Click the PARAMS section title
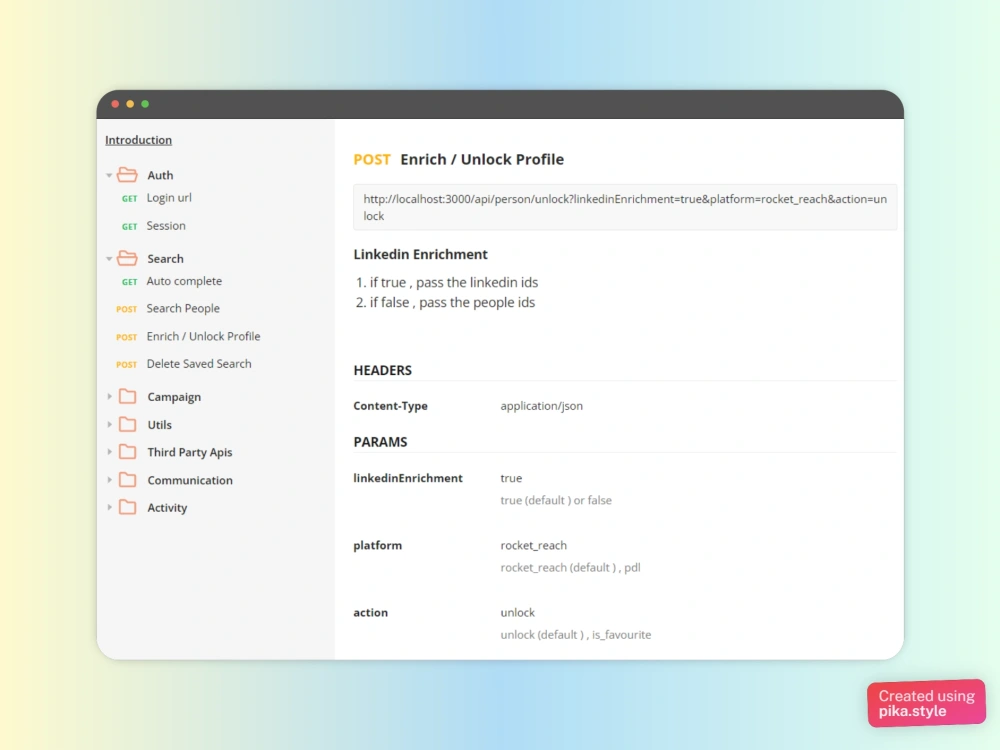Screen dimensions: 1000x750 tap(380, 442)
